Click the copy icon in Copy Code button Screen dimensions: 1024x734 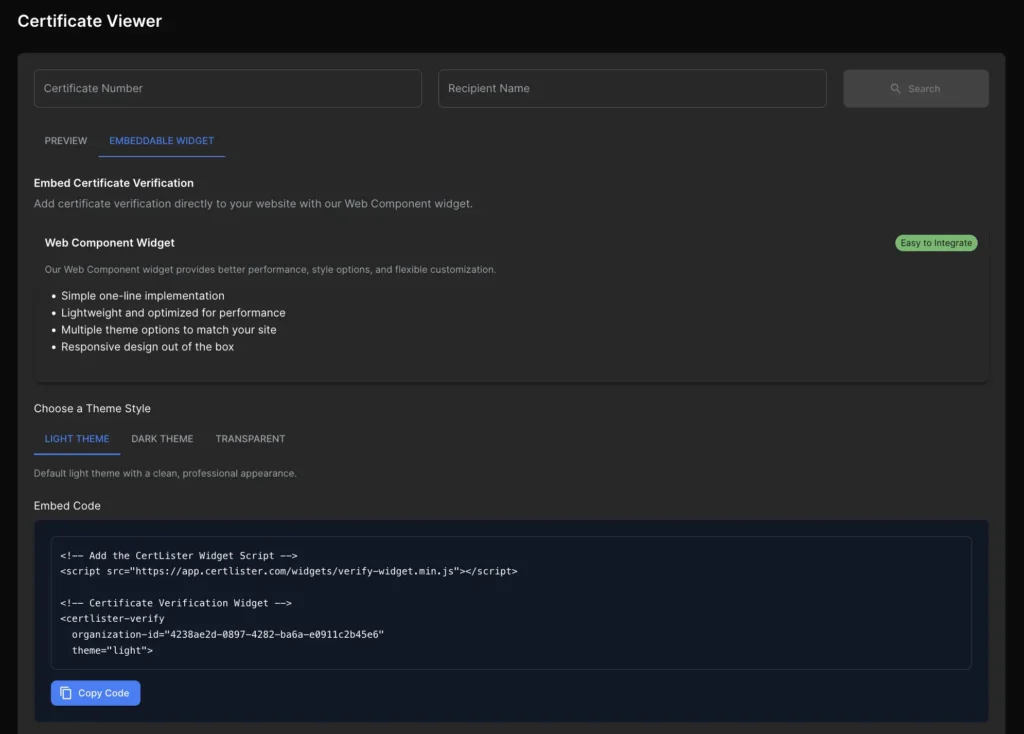[66, 693]
